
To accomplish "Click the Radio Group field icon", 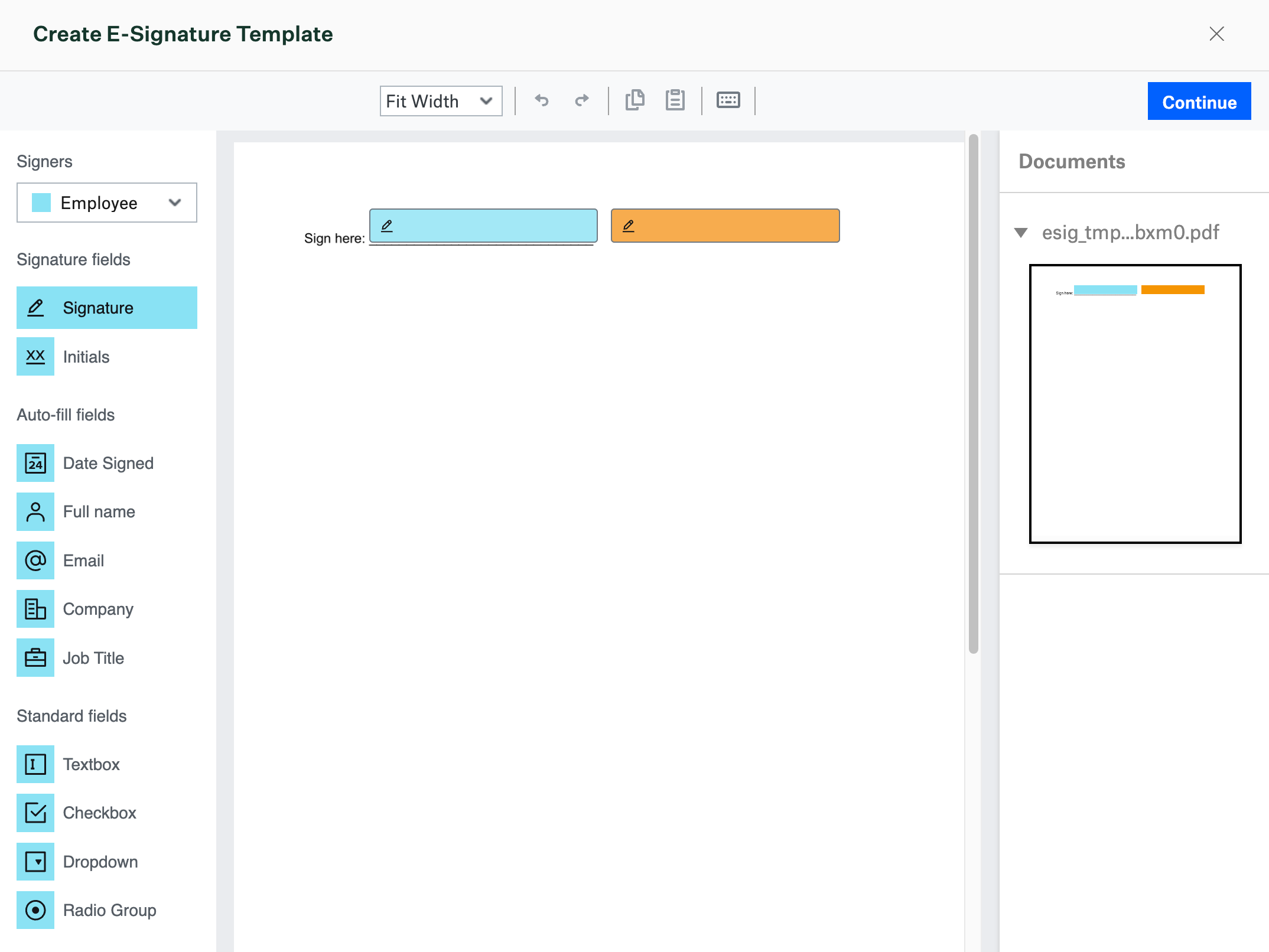I will (x=35, y=910).
